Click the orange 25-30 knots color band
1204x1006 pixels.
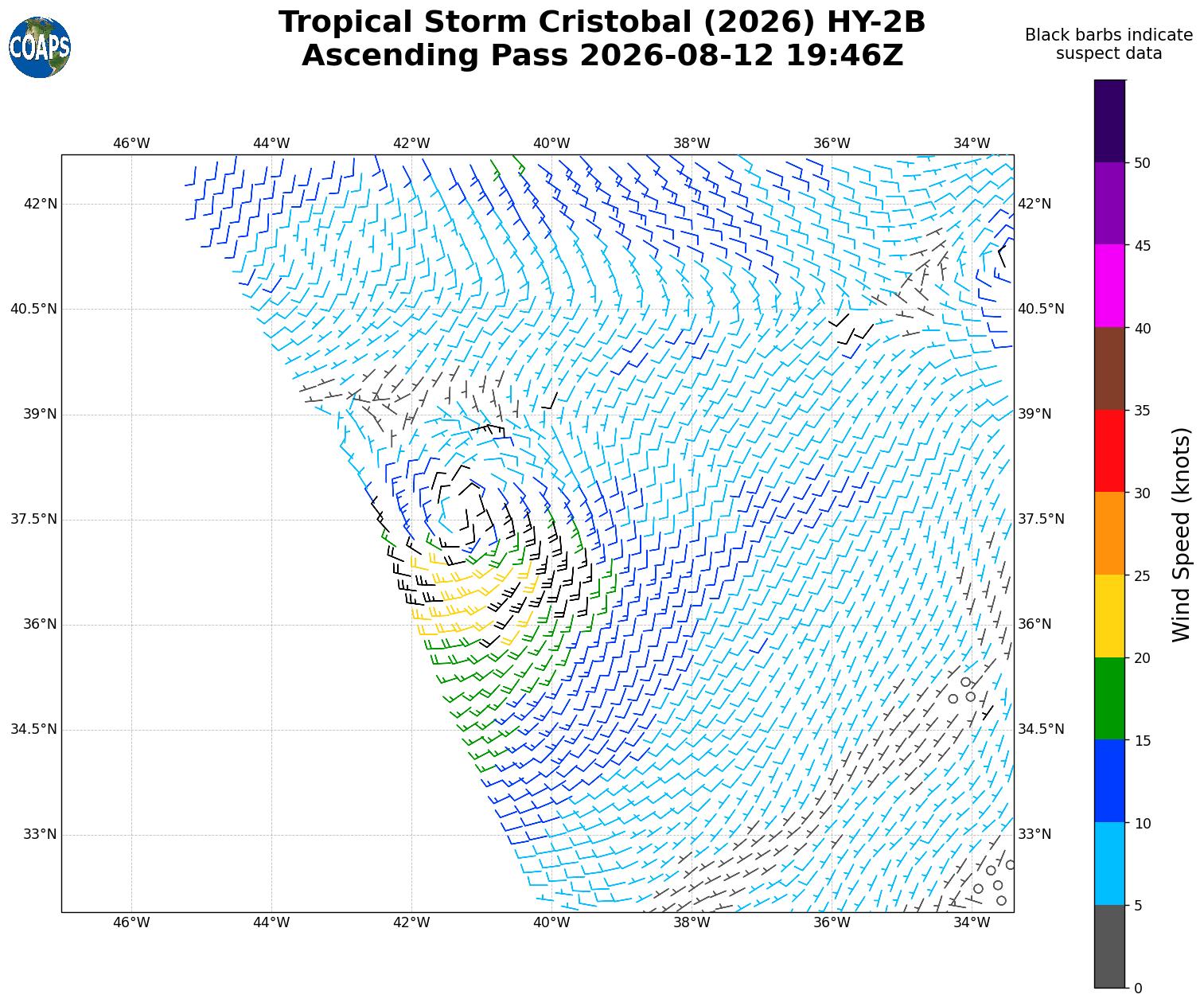pyautogui.click(x=1110, y=533)
